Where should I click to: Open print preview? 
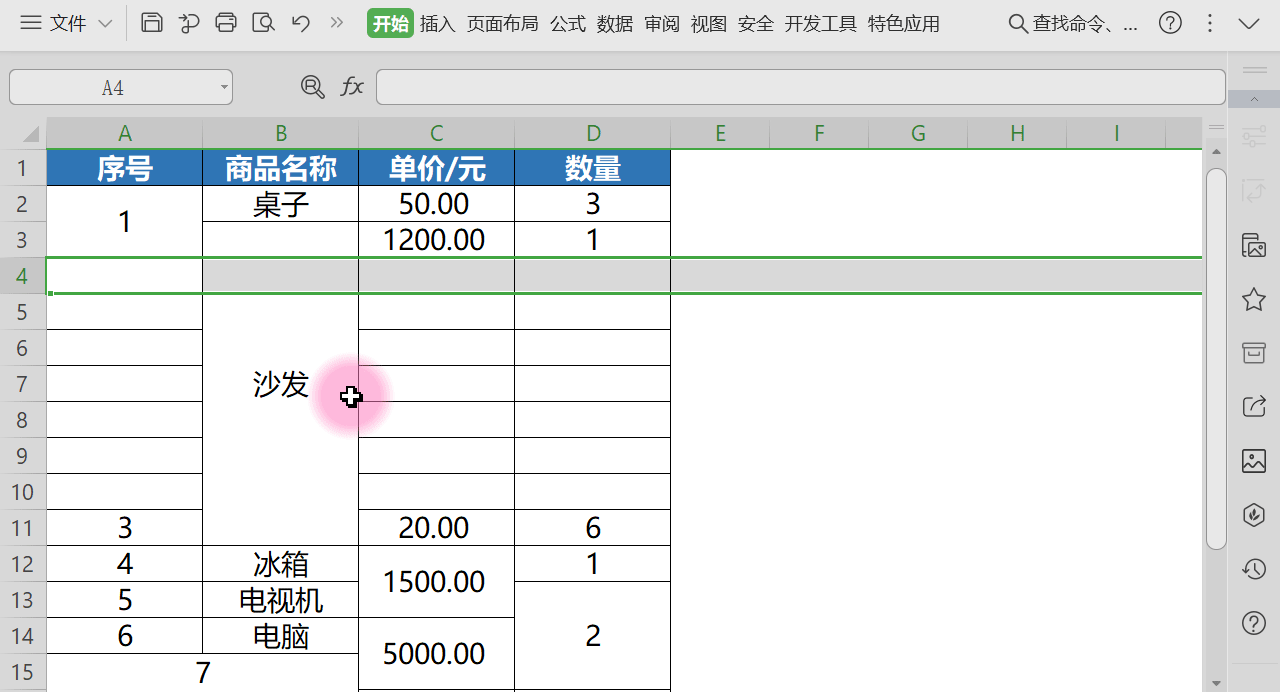click(x=263, y=22)
